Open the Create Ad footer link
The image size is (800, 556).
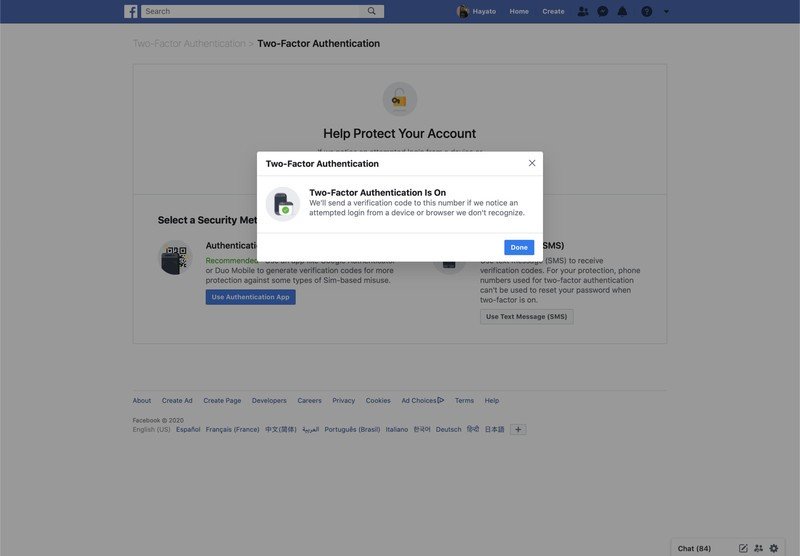(177, 400)
